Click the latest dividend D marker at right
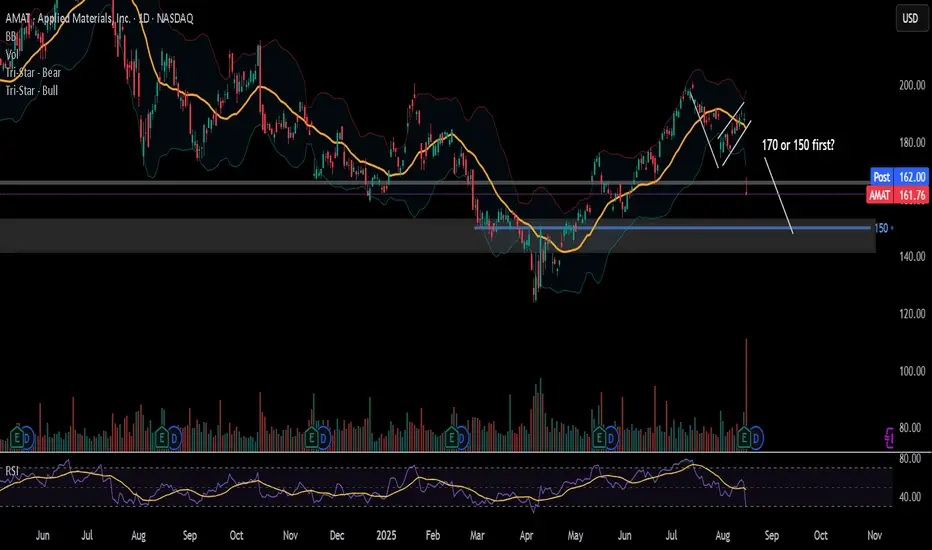Viewport: 932px width, 550px height. [755, 439]
